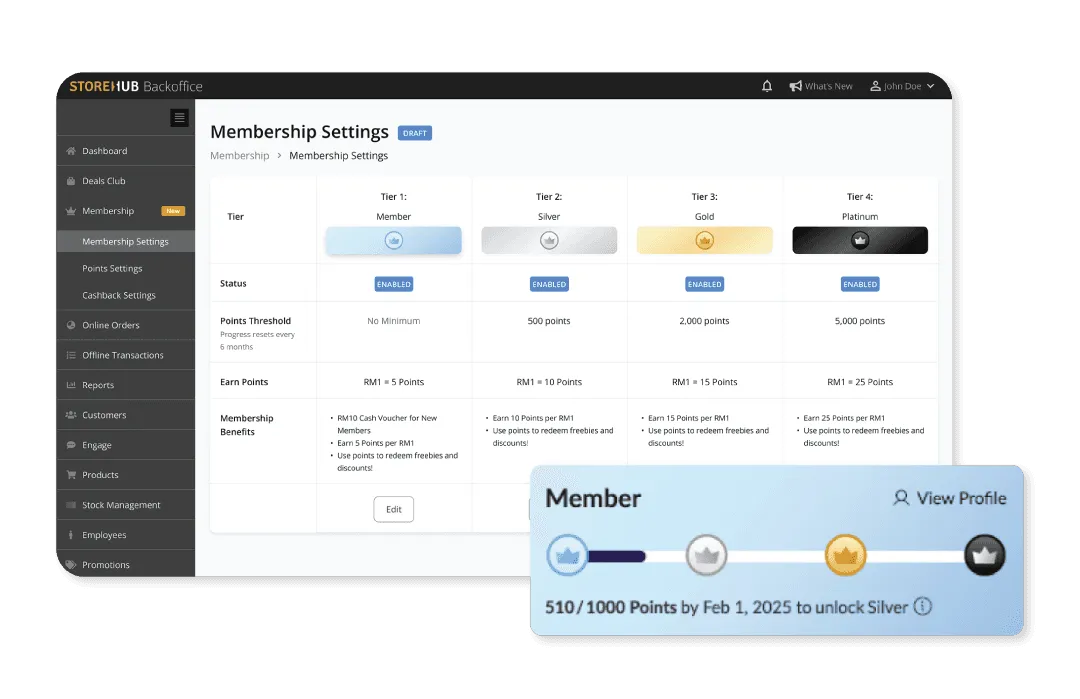The image size is (1080, 699).
Task: Click the notification bell icon
Action: pos(767,86)
